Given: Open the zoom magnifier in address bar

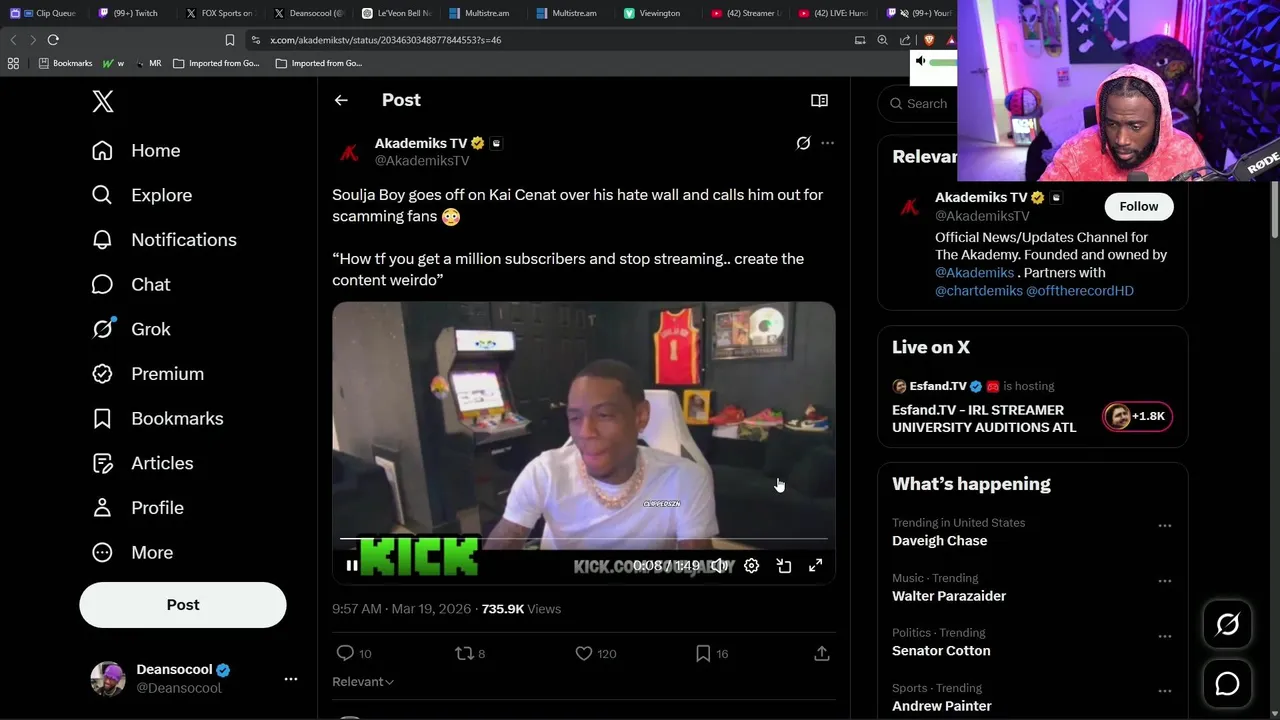Looking at the screenshot, I should pos(882,40).
